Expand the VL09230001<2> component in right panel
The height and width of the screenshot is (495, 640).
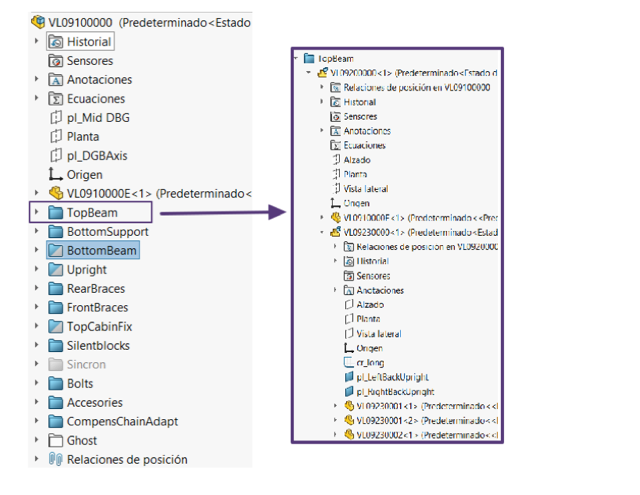click(x=335, y=420)
